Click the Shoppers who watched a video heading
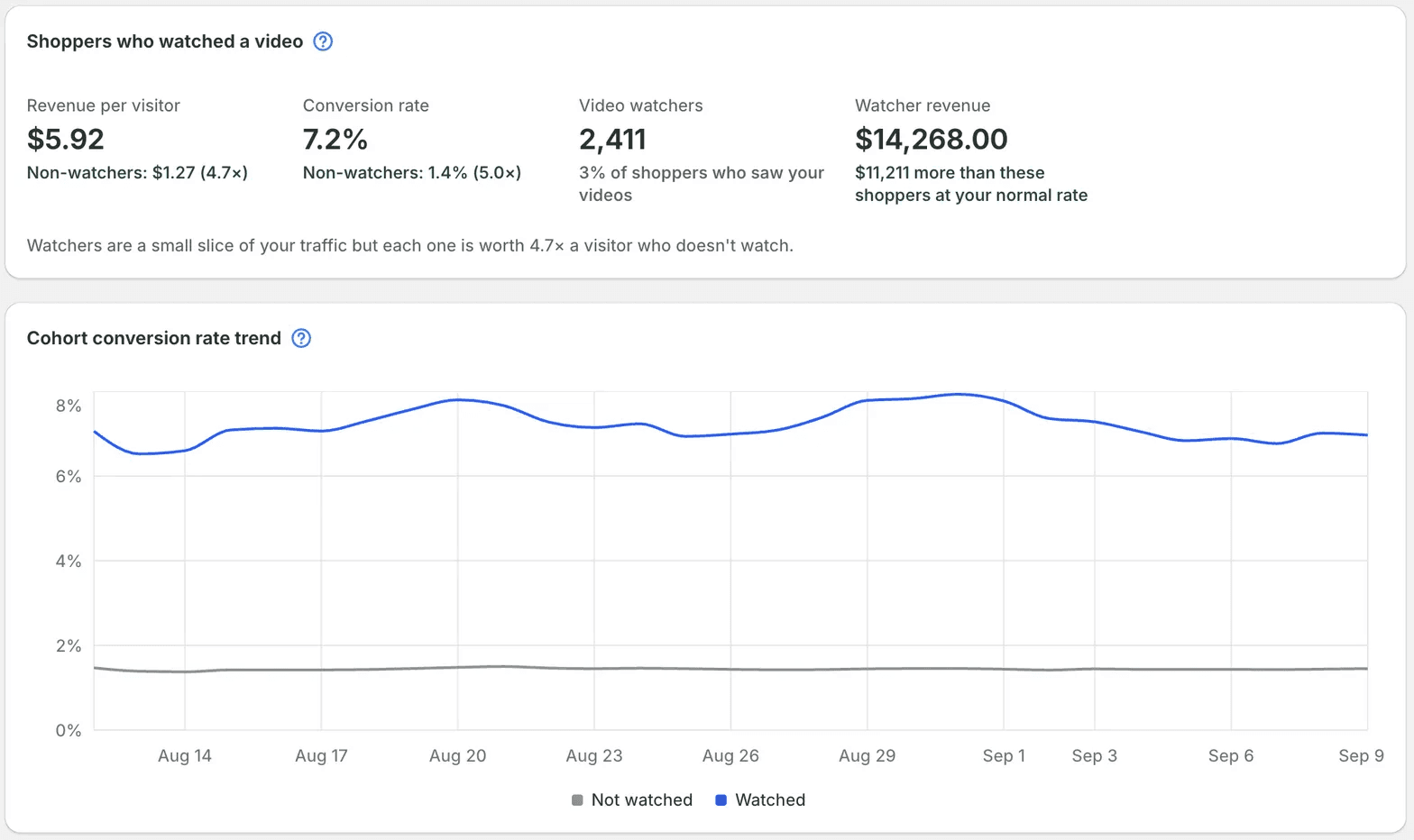The width and height of the screenshot is (1414, 840). 165,41
